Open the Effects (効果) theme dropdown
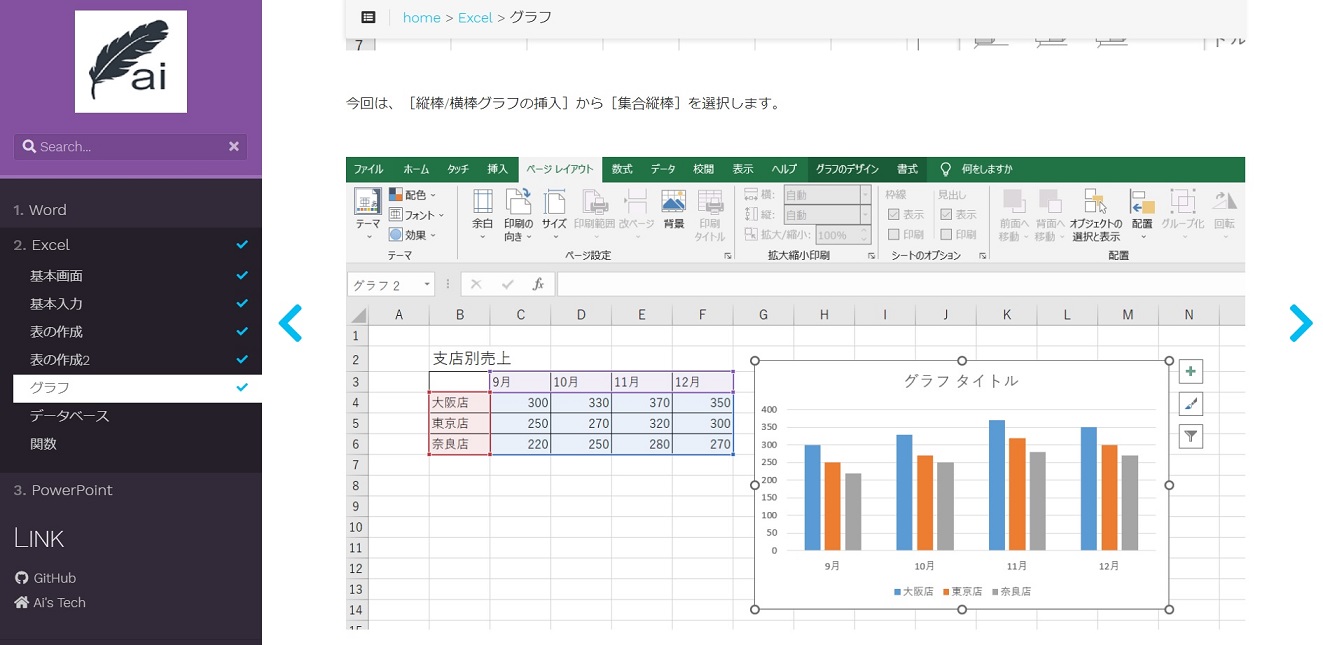Viewport: 1323px width, 645px height. tap(414, 235)
